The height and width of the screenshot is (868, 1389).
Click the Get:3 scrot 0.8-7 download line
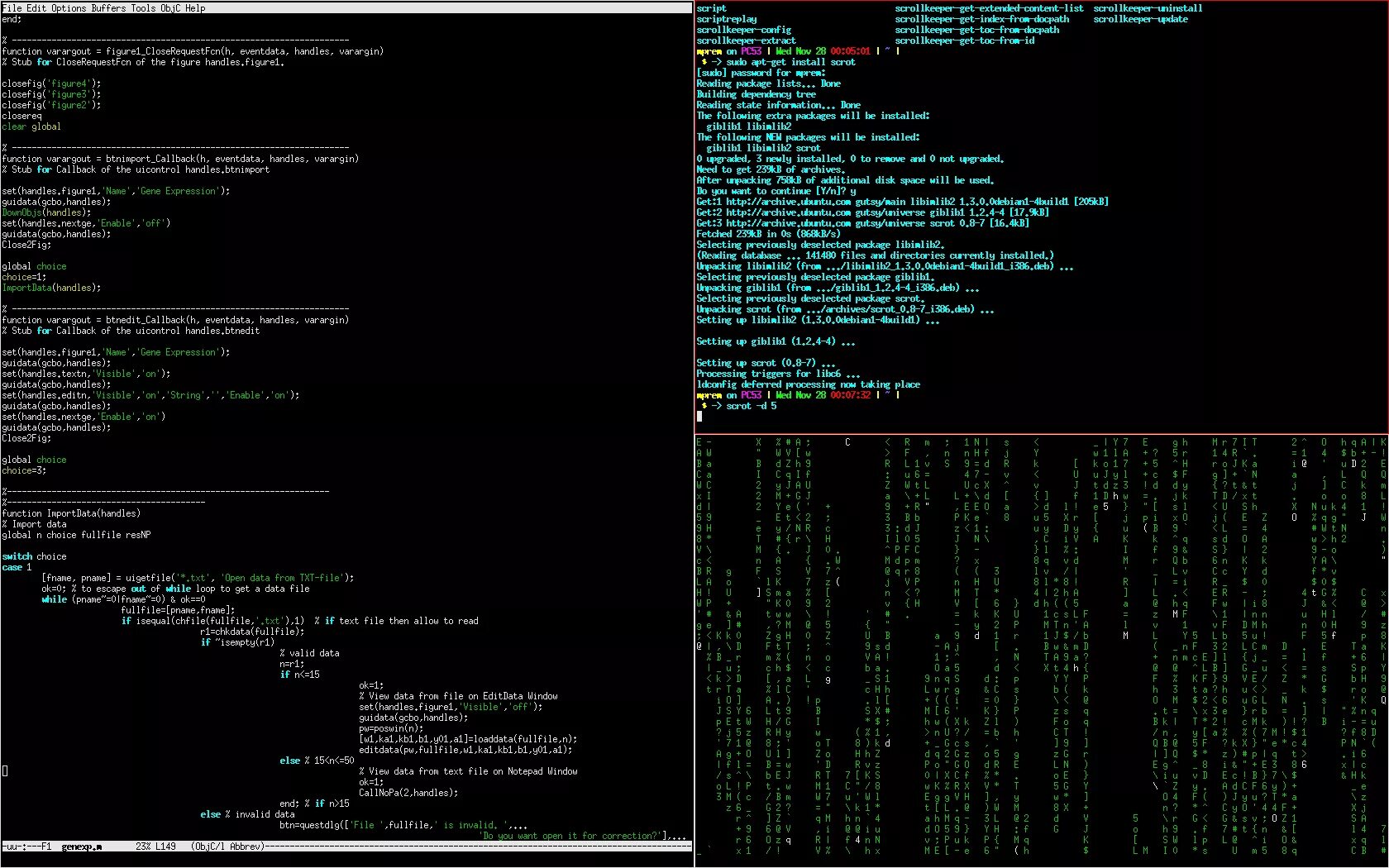(x=862, y=223)
